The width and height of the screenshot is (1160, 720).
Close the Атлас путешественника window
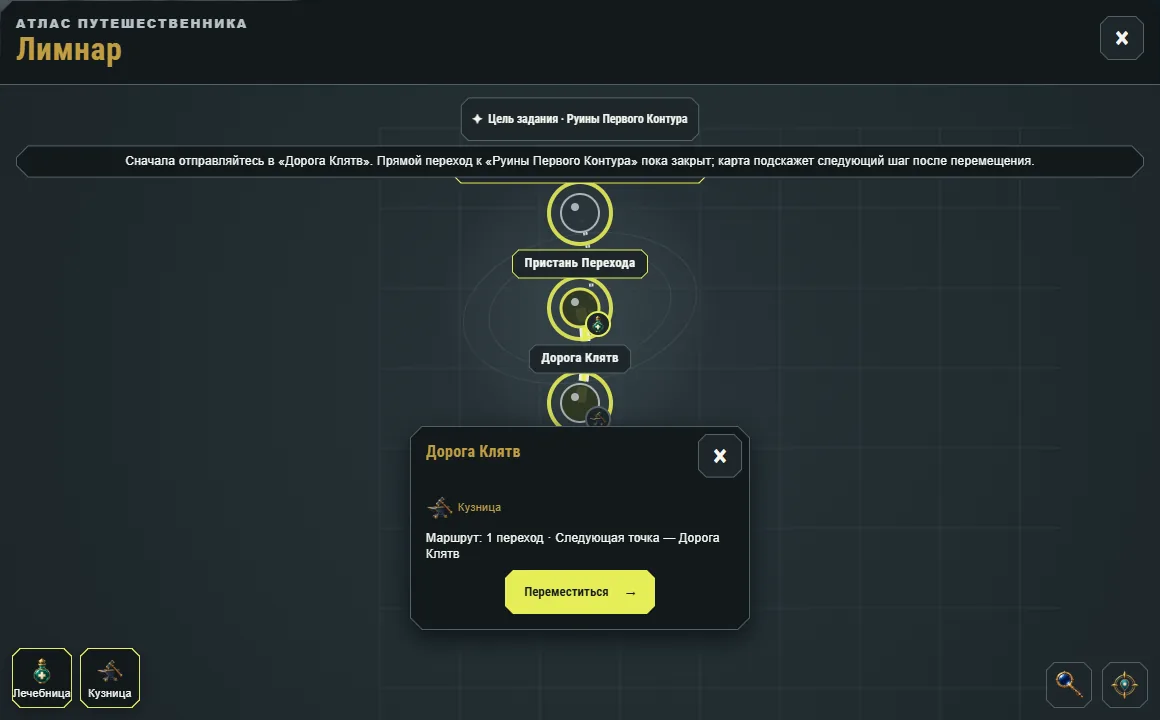pyautogui.click(x=1122, y=38)
